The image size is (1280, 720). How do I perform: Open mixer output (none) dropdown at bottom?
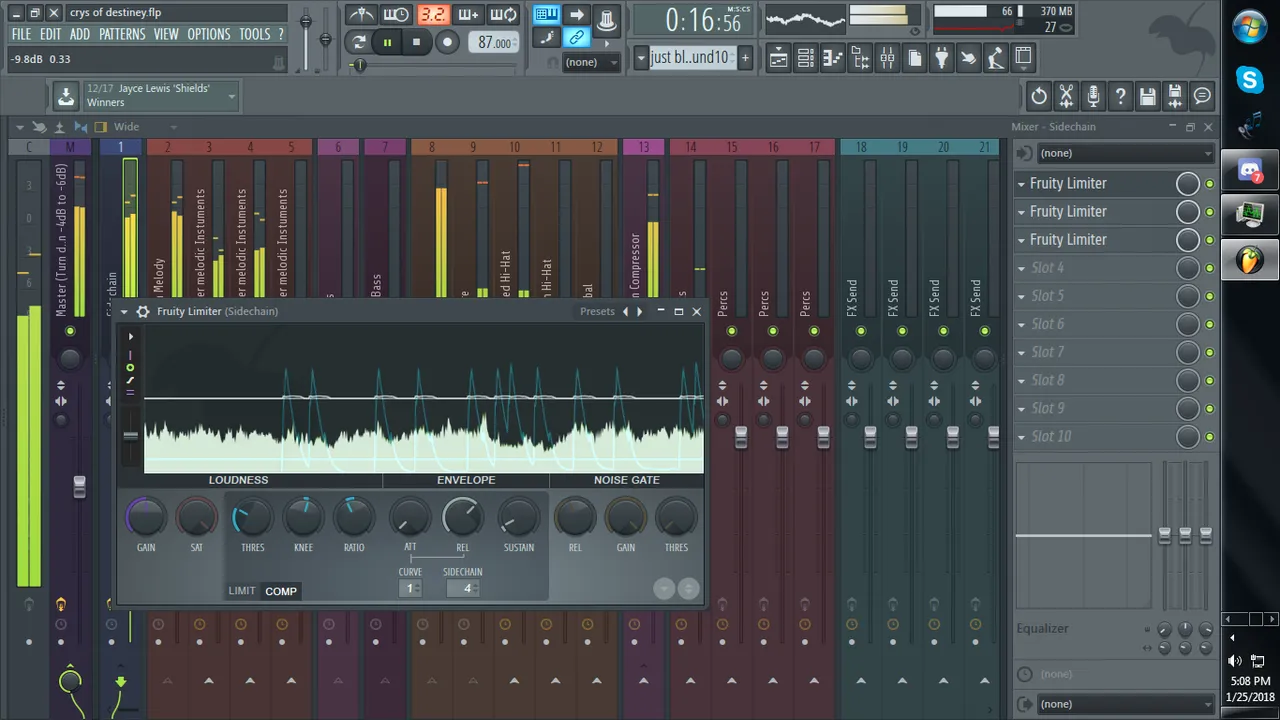tap(1124, 704)
